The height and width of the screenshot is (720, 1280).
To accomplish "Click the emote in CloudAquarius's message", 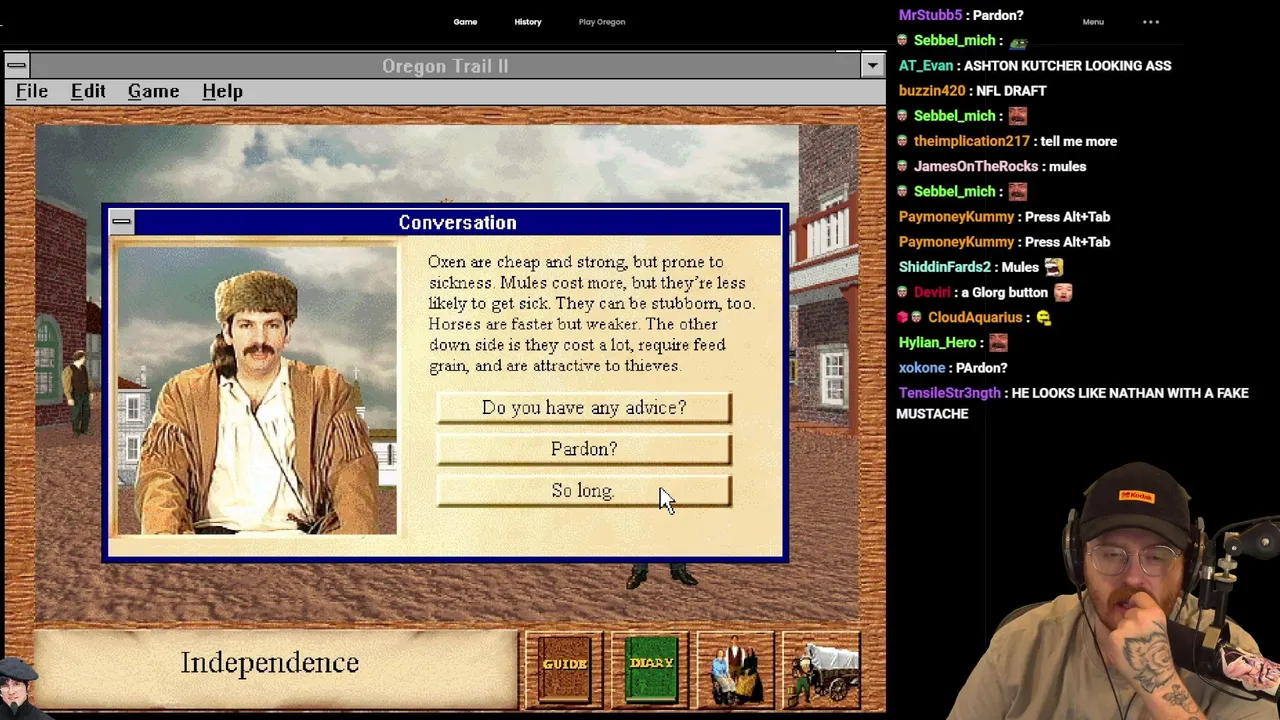I will point(1043,318).
